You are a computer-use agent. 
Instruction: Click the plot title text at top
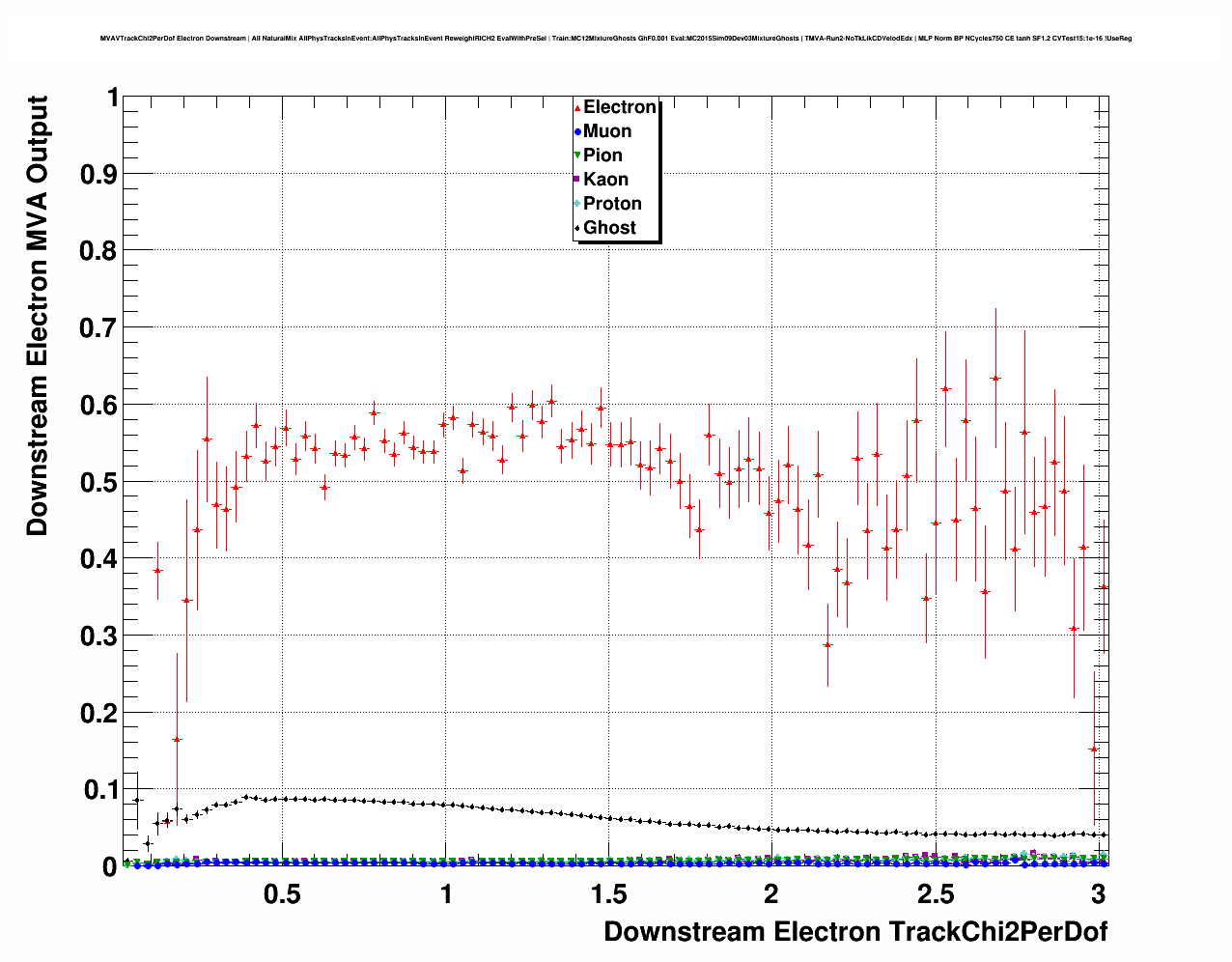(615, 39)
